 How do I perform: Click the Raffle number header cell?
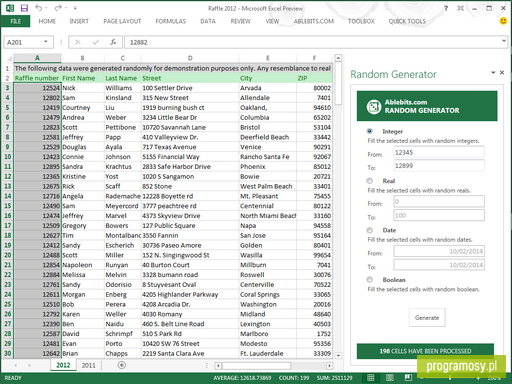37,78
